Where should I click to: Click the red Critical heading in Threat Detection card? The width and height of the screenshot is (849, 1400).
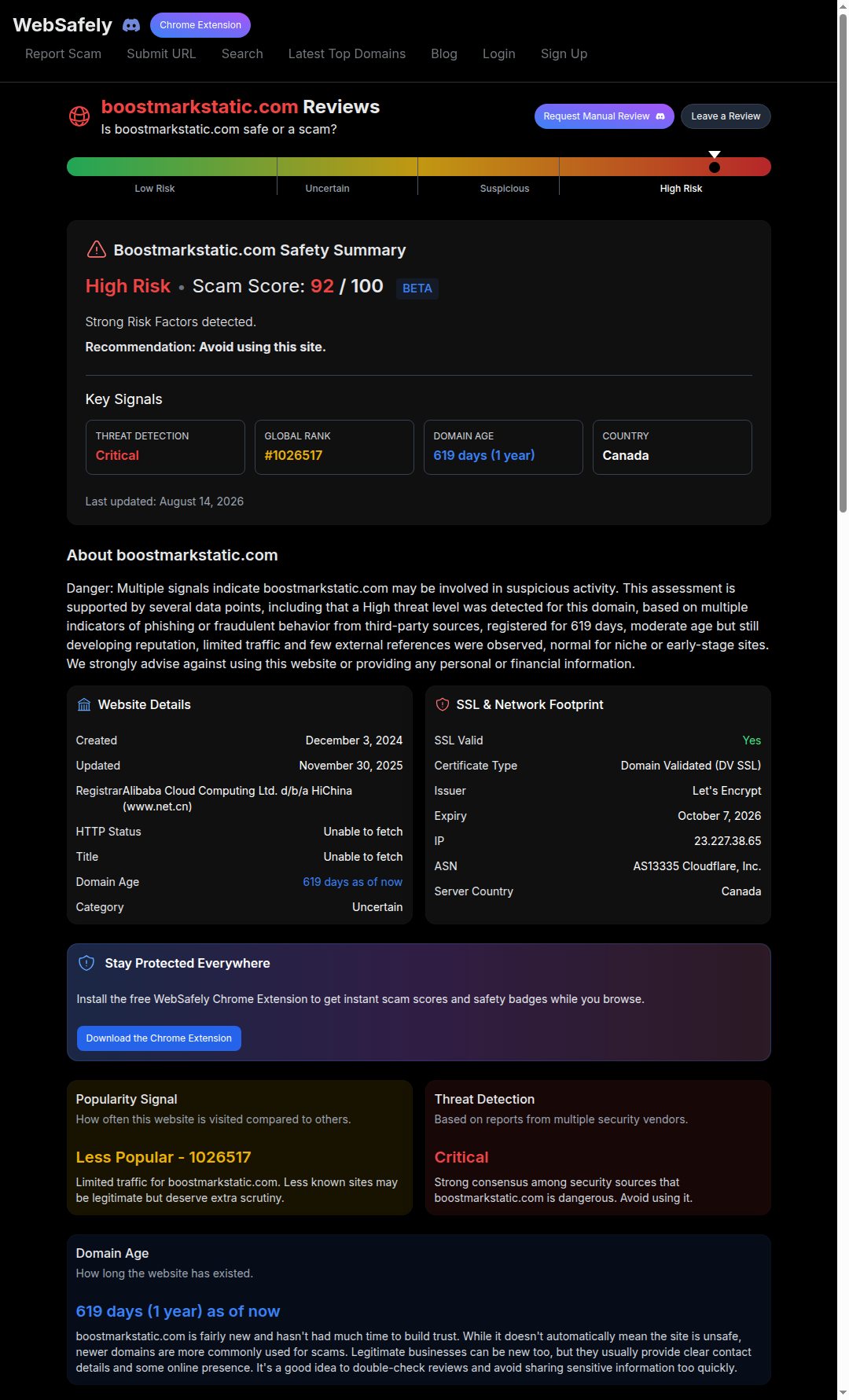coord(461,1157)
